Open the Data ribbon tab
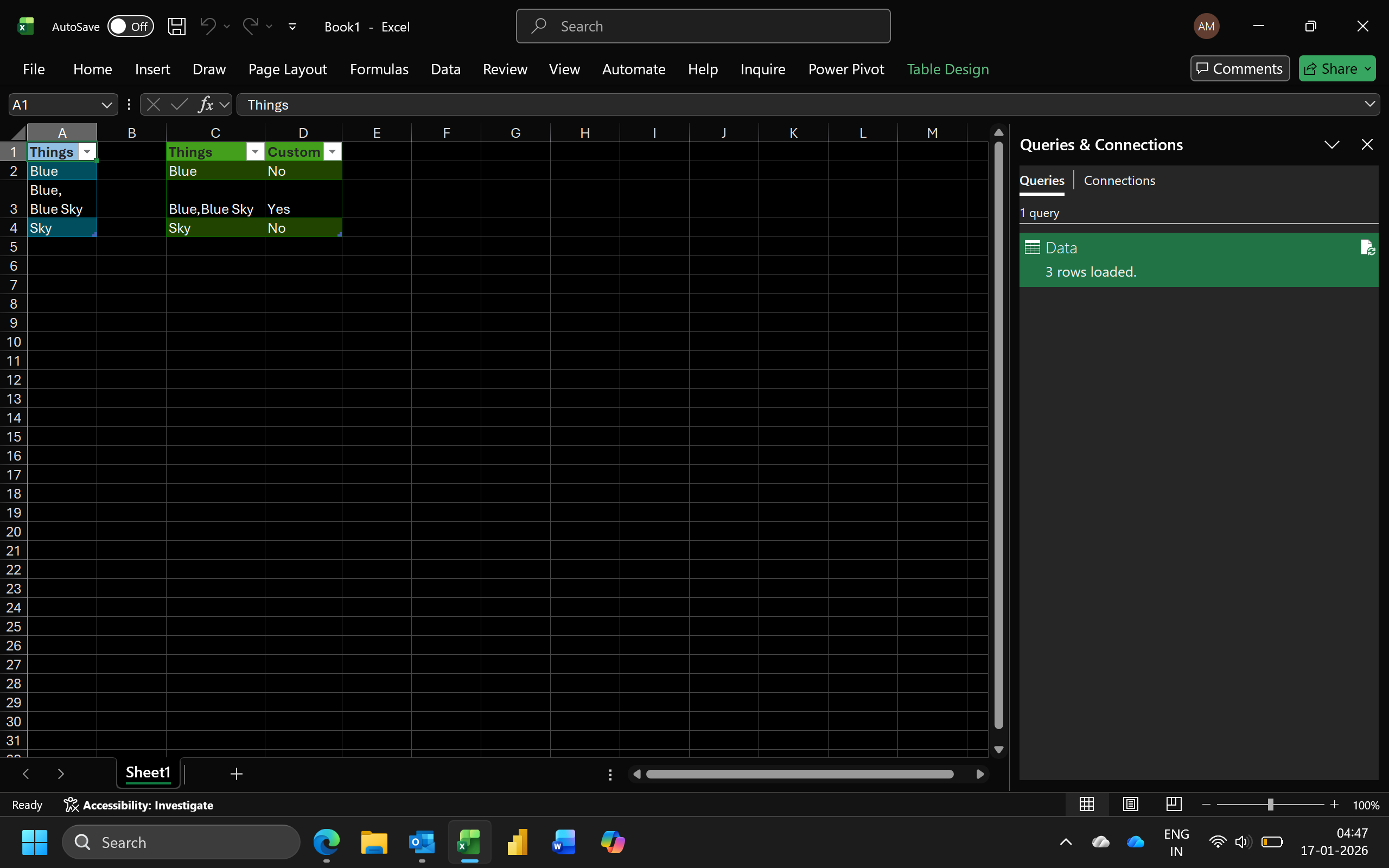The image size is (1389, 868). coord(445,69)
